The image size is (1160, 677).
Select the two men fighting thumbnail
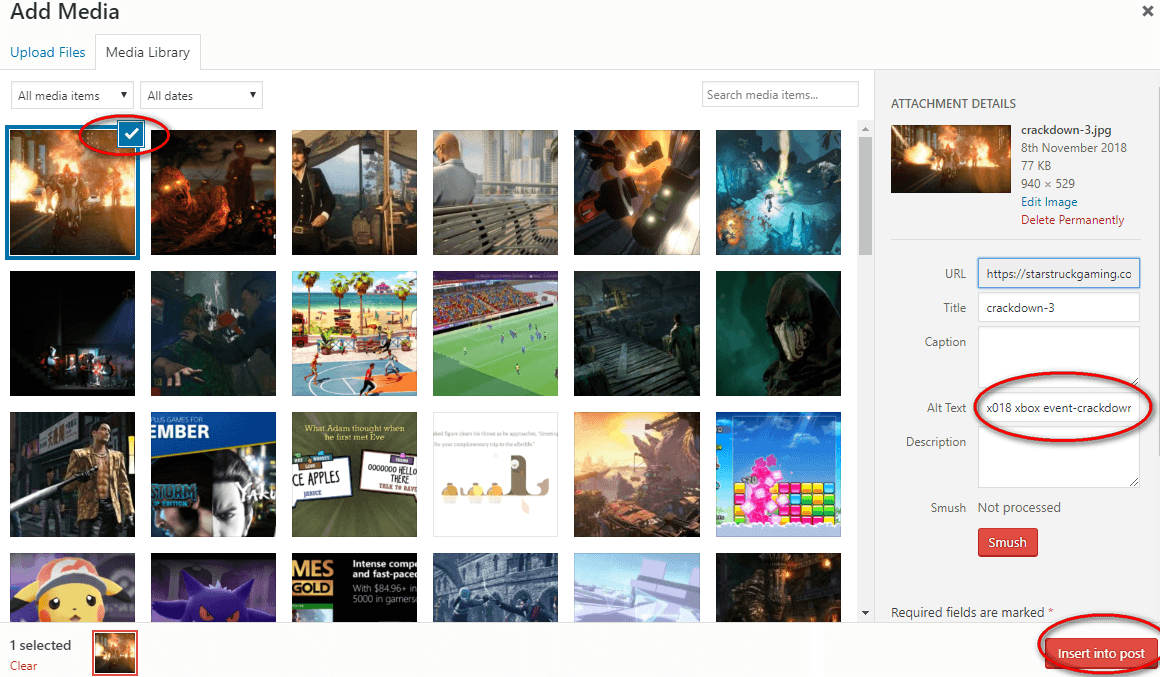click(x=213, y=334)
